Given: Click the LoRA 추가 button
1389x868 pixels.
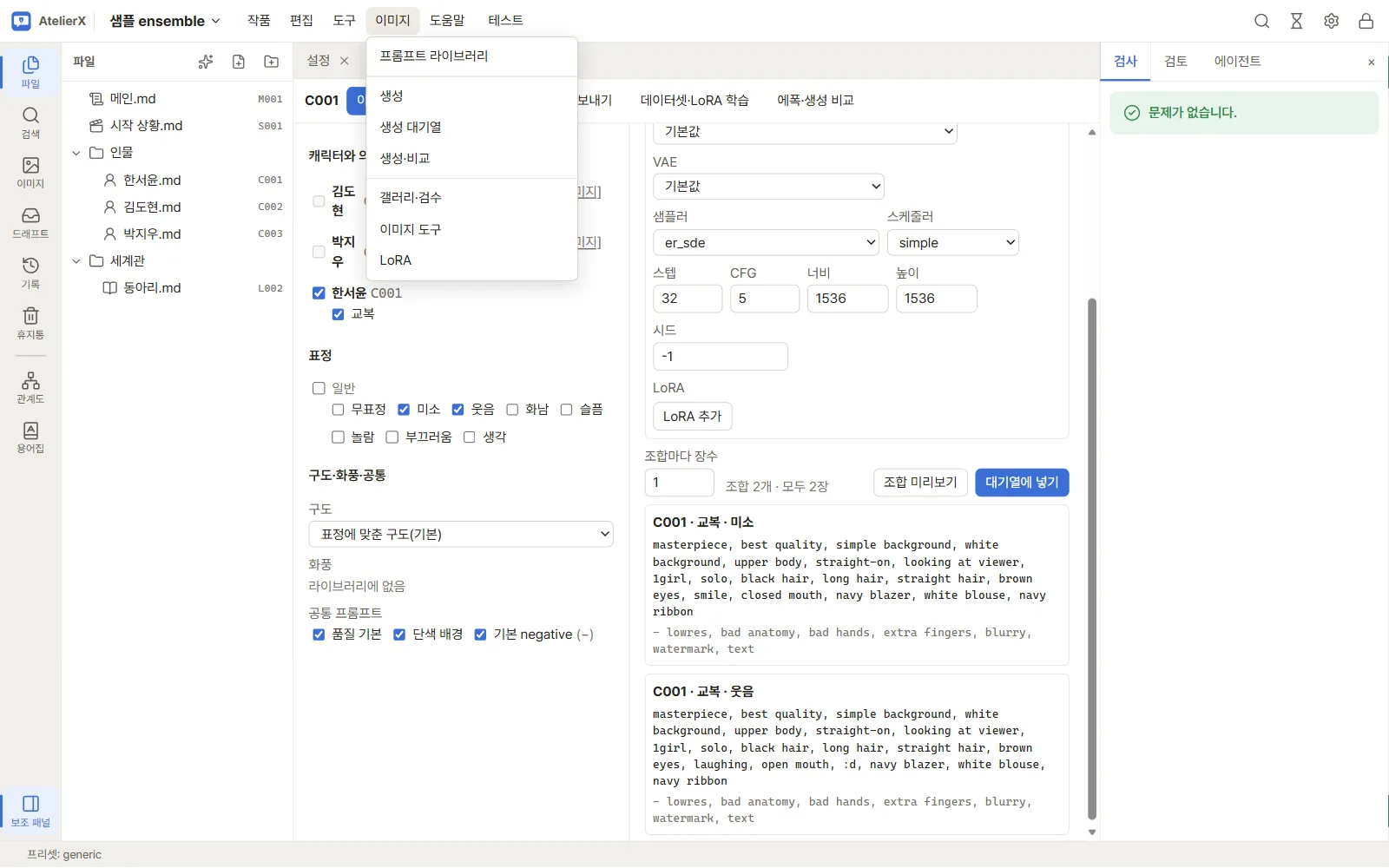Looking at the screenshot, I should tap(693, 417).
